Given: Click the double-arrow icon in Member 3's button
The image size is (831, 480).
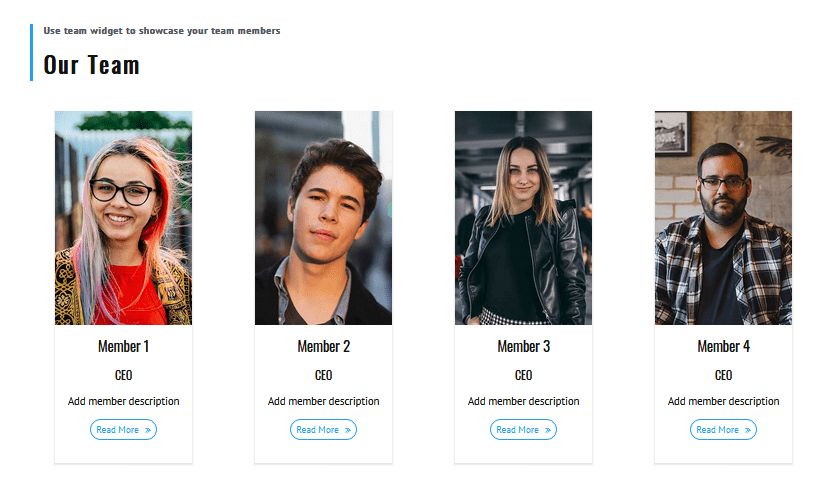Looking at the screenshot, I should coord(547,430).
